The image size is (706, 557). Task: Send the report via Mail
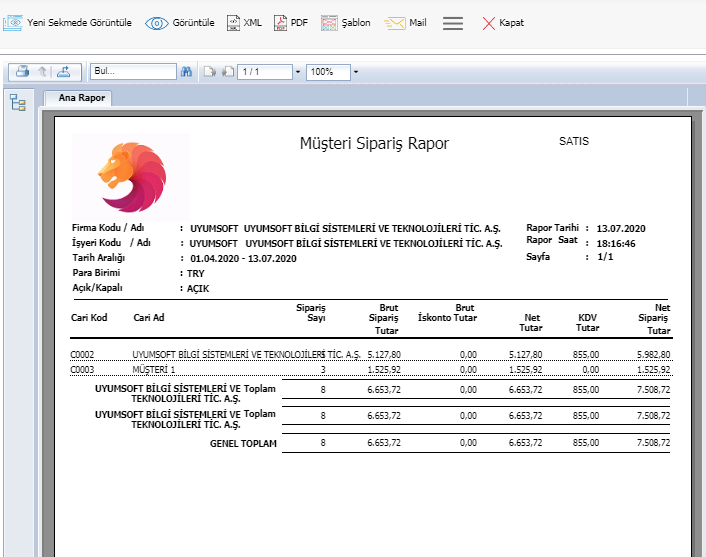406,22
